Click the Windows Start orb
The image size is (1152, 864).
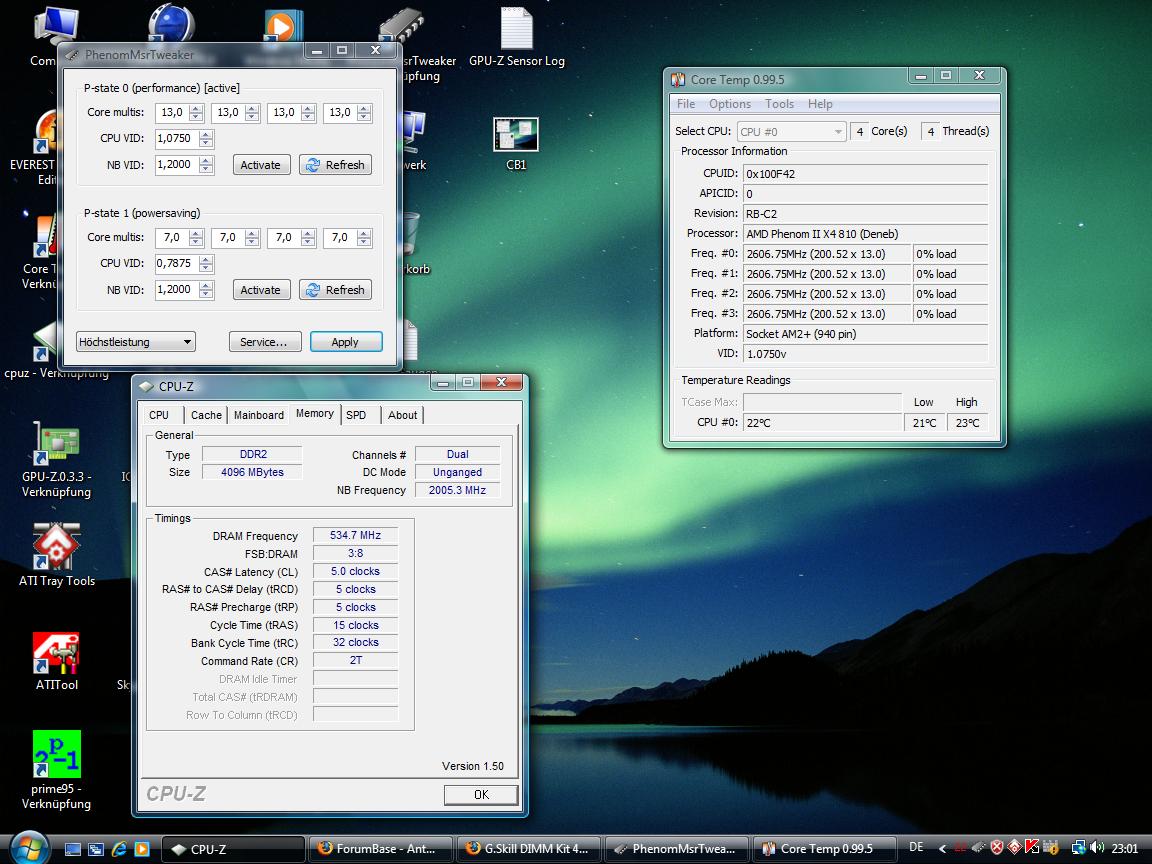pyautogui.click(x=27, y=848)
